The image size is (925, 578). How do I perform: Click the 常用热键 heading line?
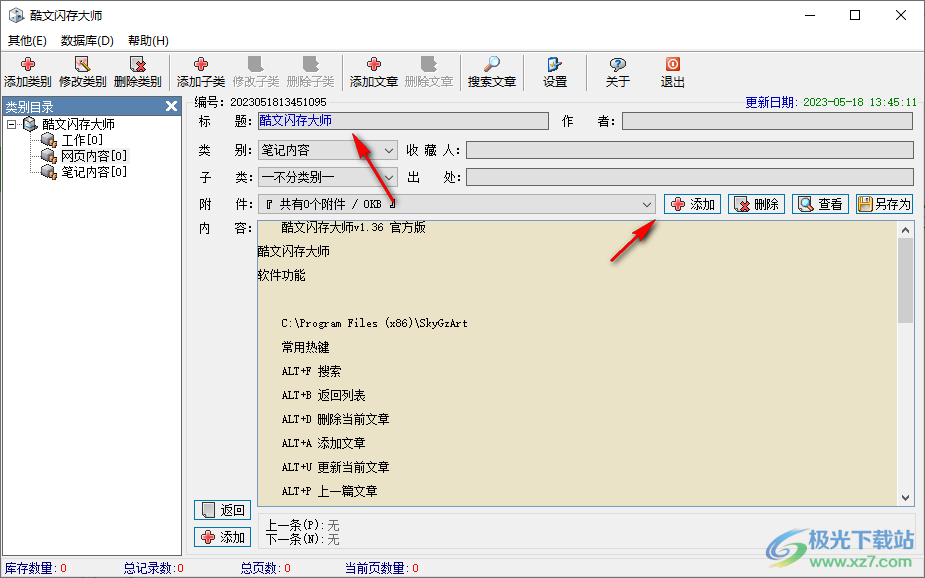tap(306, 347)
